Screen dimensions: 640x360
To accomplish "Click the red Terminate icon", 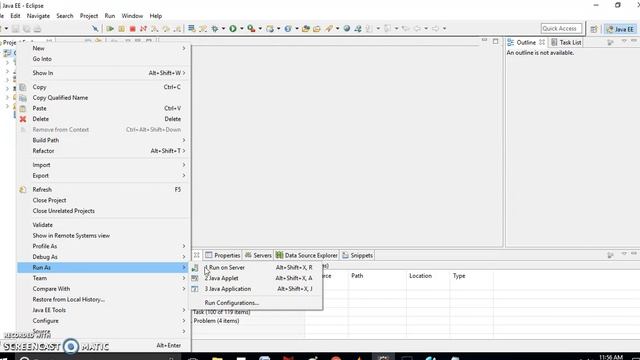I will (x=132, y=29).
